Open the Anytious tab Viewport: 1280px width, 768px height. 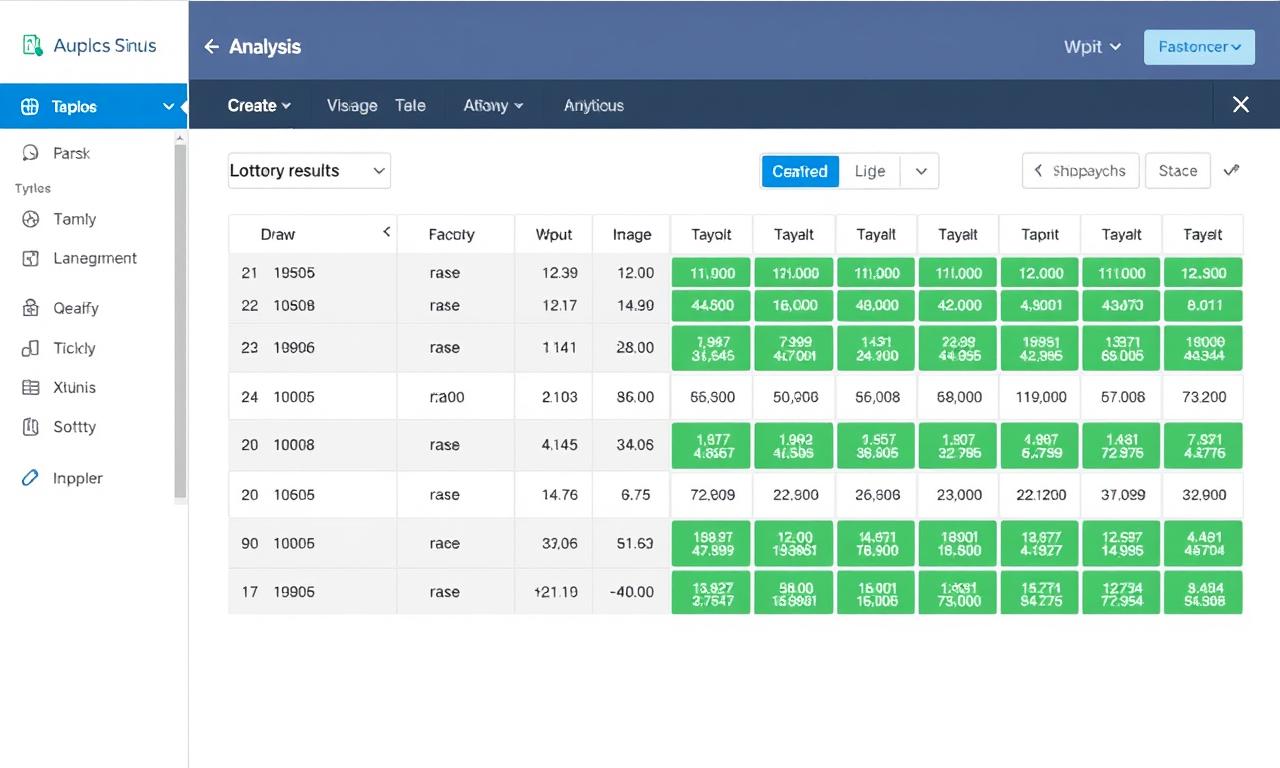593,105
